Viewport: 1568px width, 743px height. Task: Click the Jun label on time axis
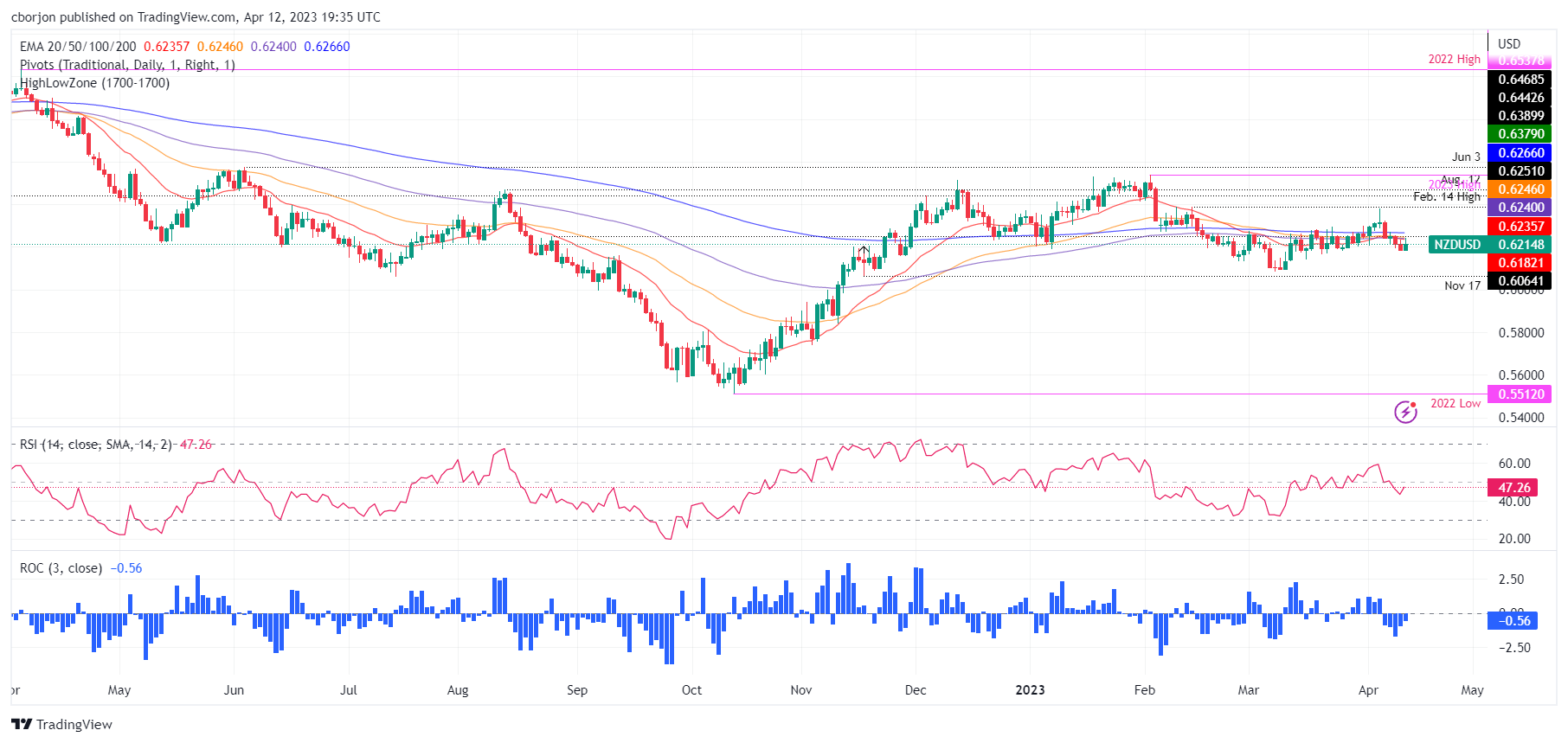point(234,690)
